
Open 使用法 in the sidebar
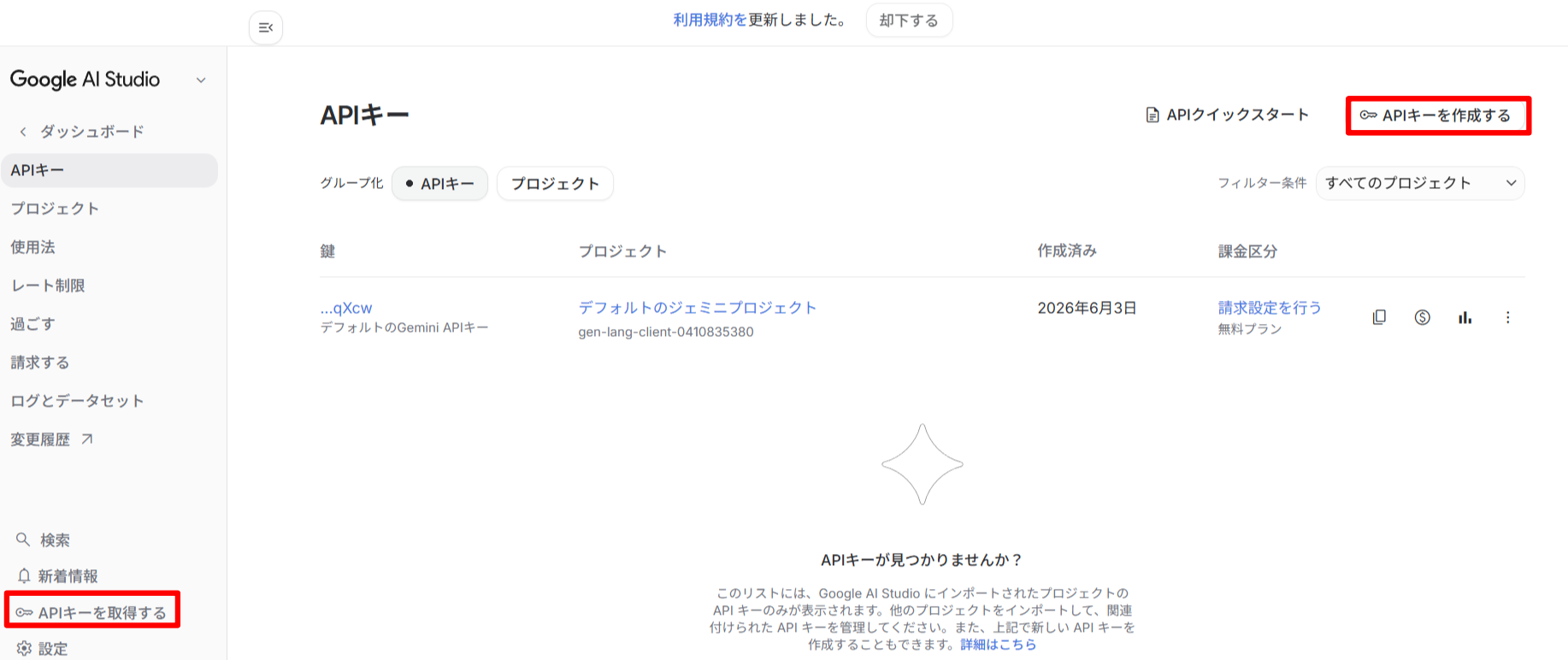[32, 247]
